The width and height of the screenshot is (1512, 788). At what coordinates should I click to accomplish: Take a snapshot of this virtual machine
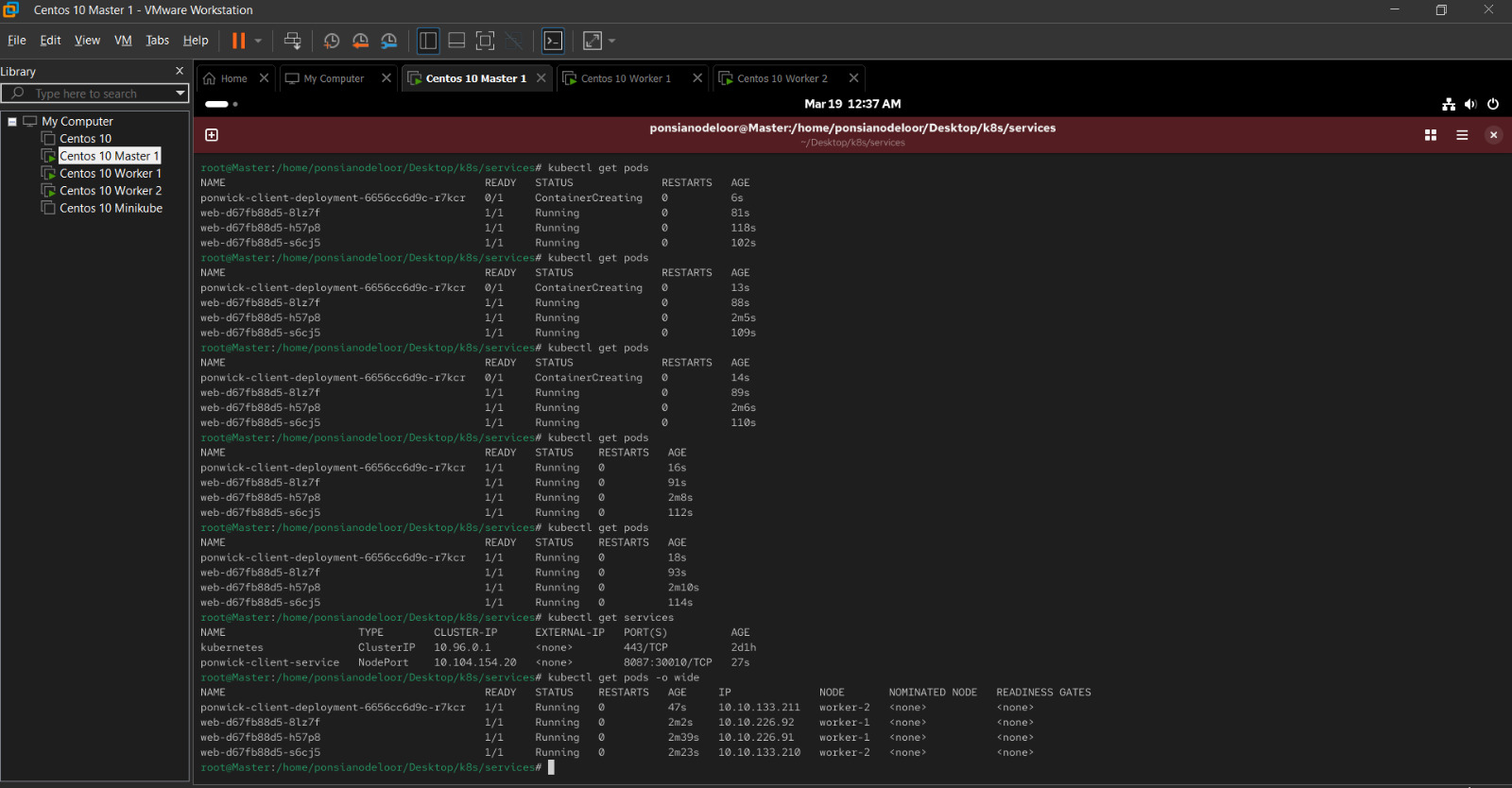(331, 41)
